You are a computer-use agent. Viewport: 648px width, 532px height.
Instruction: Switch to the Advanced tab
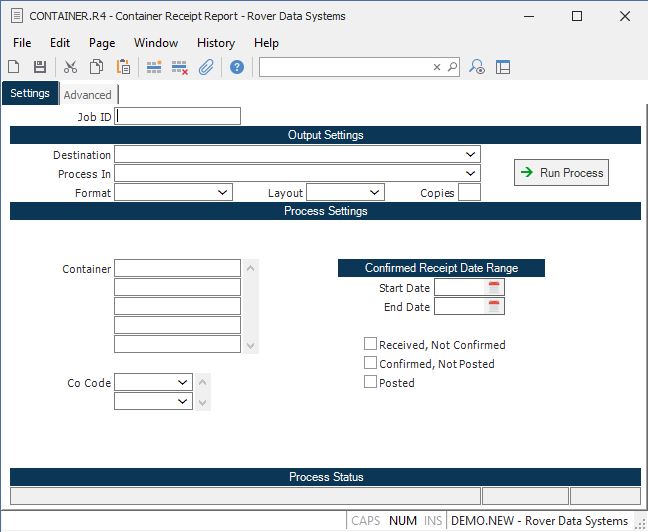pos(88,95)
